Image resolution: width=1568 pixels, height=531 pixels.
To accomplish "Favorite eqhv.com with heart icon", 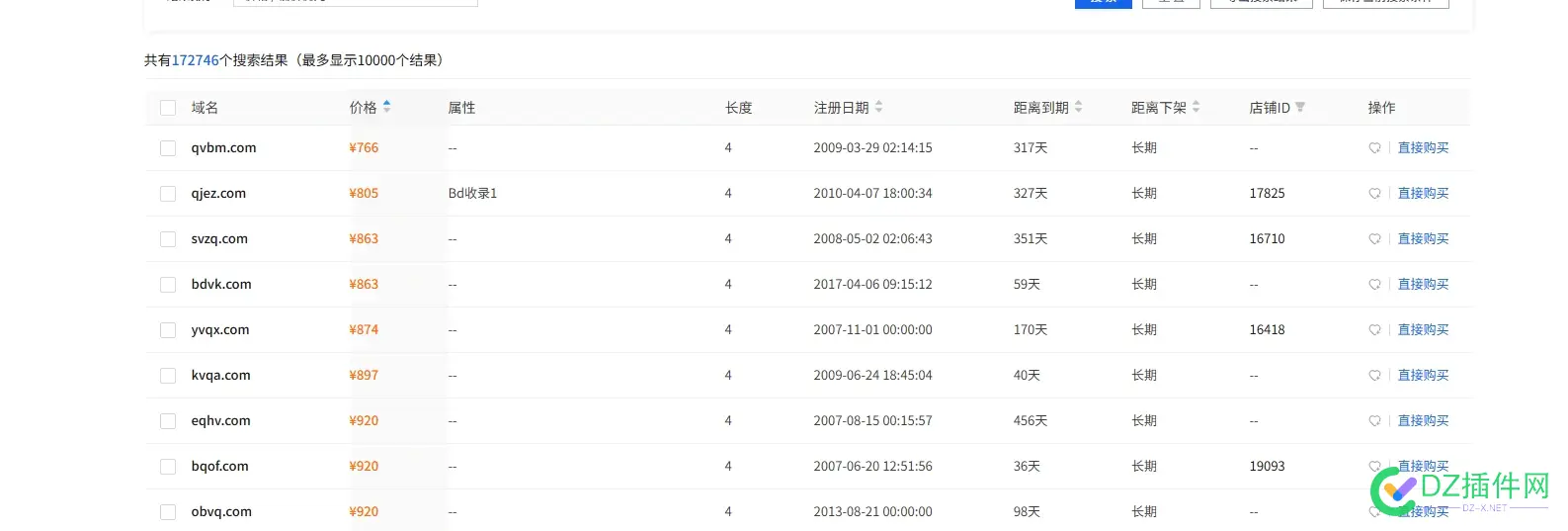I will pyautogui.click(x=1374, y=421).
